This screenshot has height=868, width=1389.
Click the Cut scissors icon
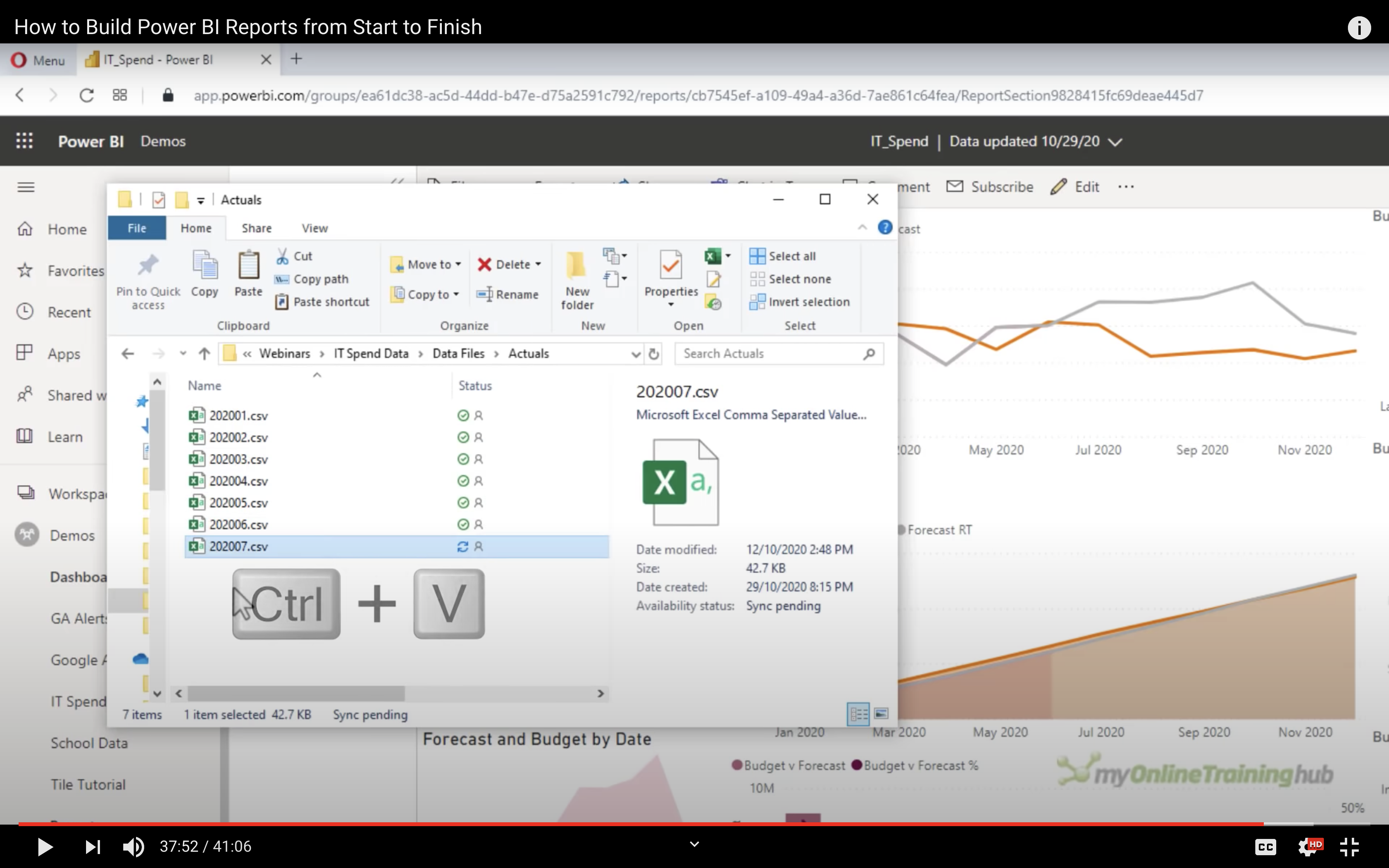(282, 256)
